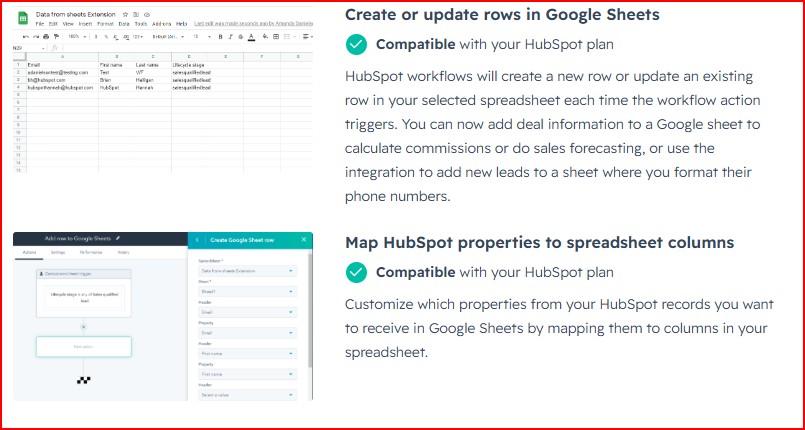Select cell containing bh@hubspot.com
Image resolution: width=805 pixels, height=430 pixels.
(63, 80)
